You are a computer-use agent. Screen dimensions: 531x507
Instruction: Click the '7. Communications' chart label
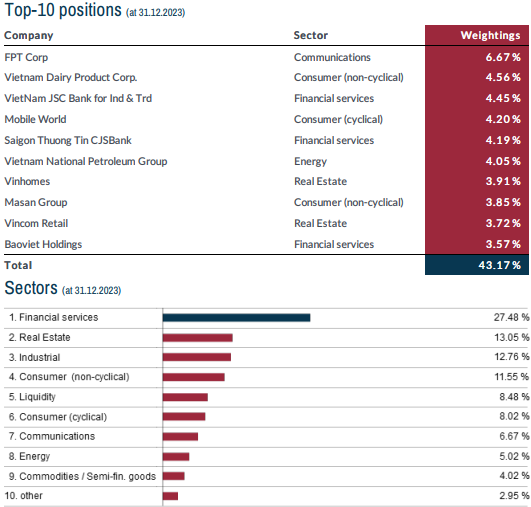pyautogui.click(x=51, y=436)
